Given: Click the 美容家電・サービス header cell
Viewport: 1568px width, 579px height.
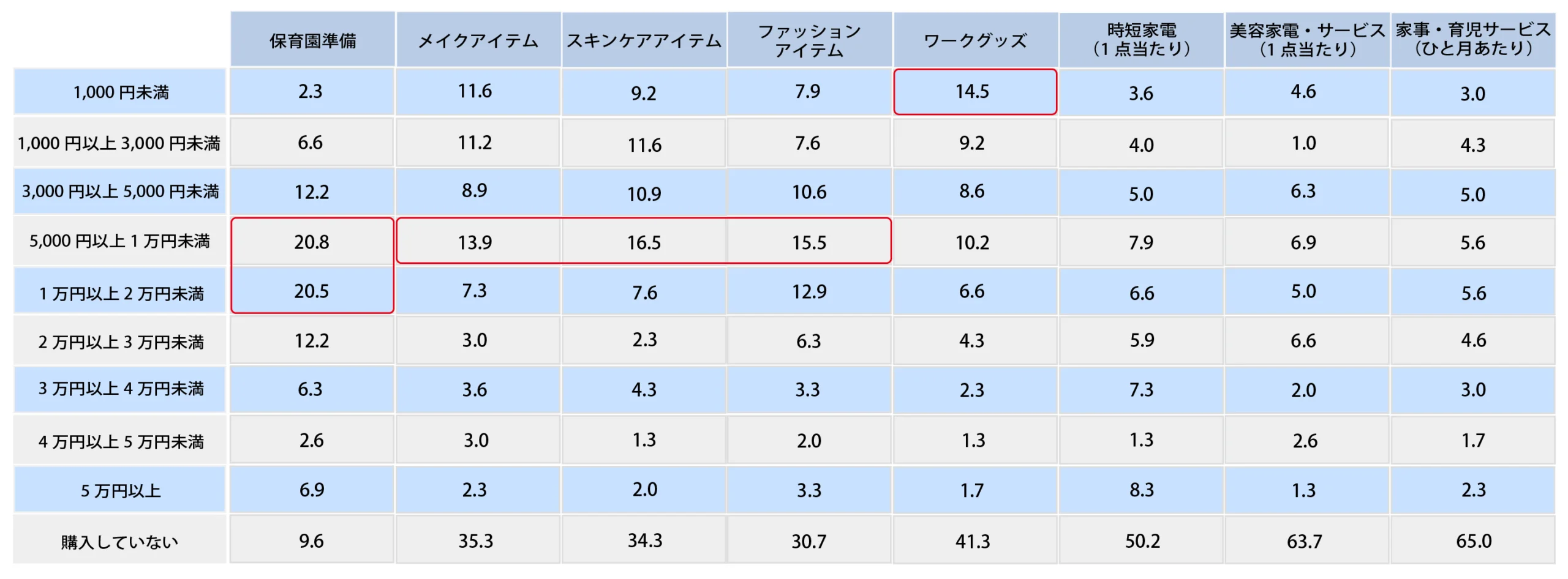Looking at the screenshot, I should point(1307,39).
